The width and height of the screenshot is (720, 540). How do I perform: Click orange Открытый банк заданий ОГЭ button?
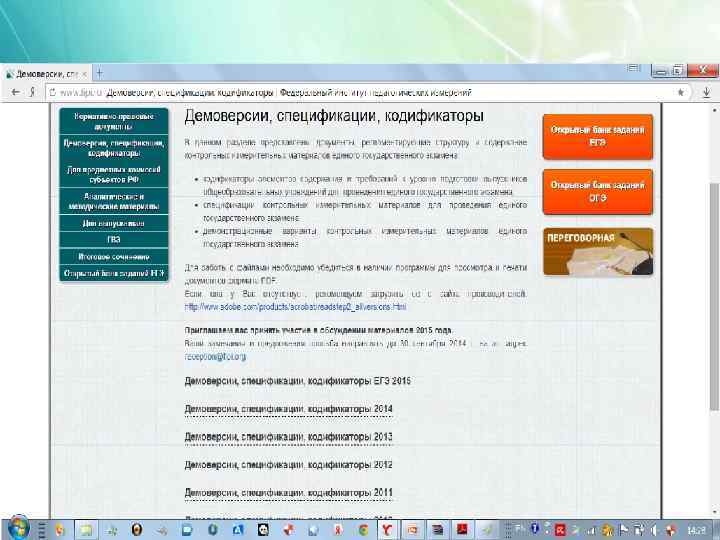[x=597, y=191]
